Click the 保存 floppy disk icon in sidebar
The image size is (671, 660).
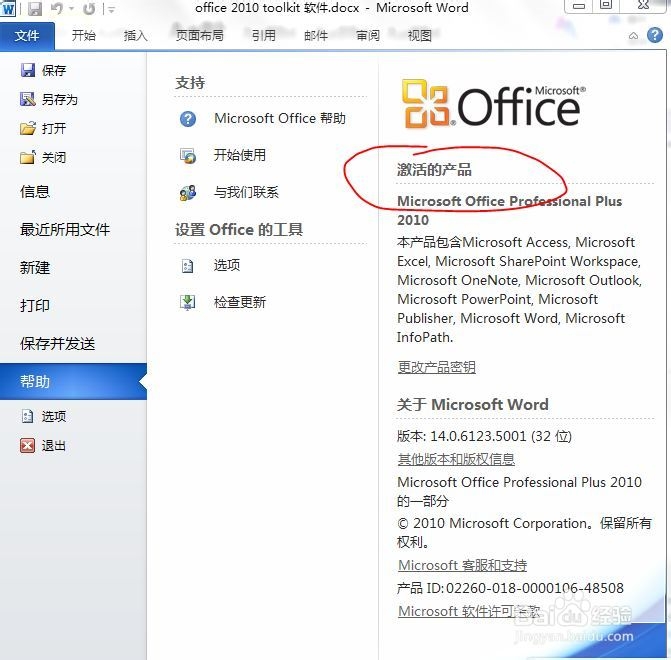tap(28, 70)
